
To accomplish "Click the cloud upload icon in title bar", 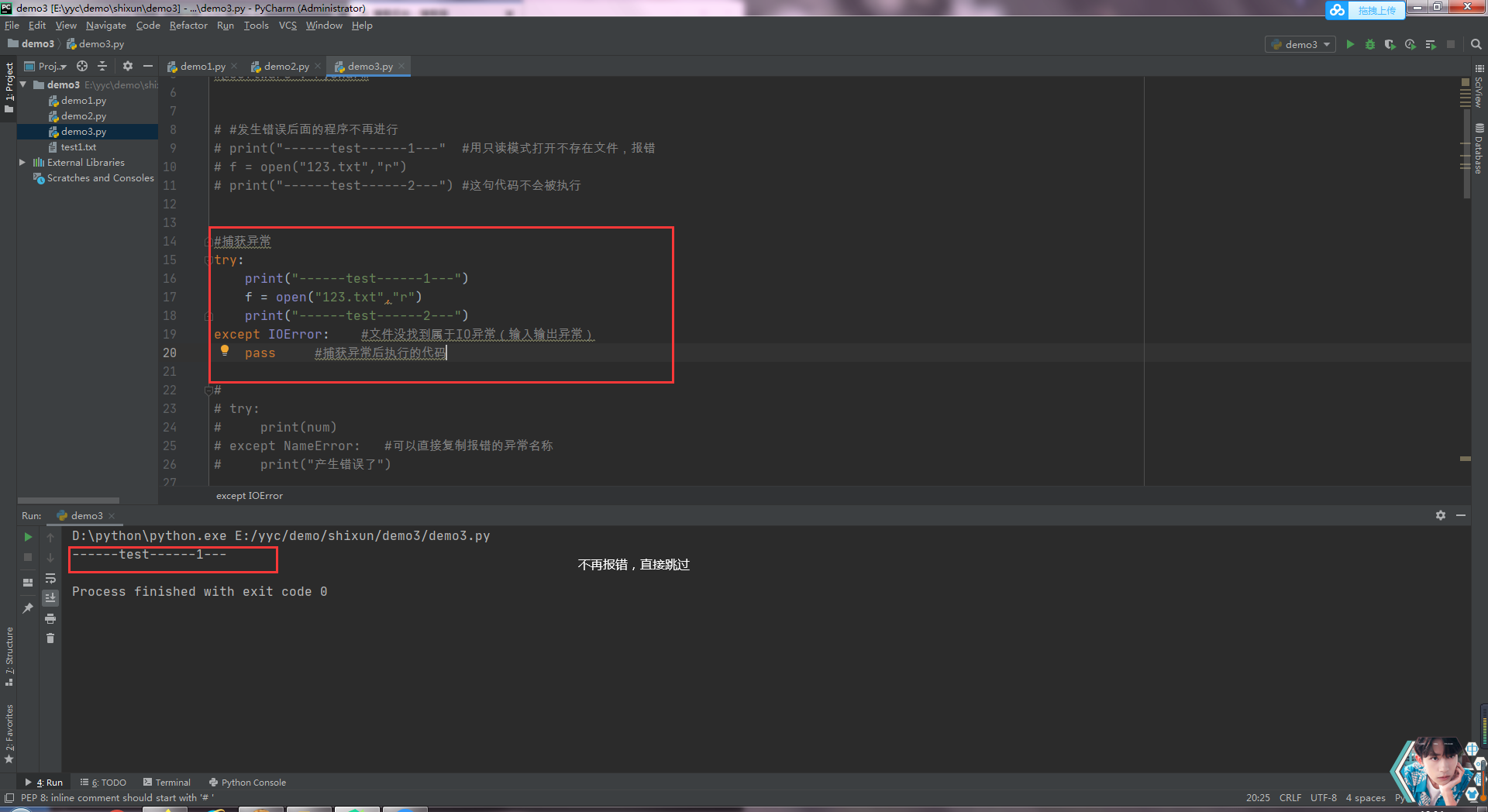I will (x=1337, y=10).
